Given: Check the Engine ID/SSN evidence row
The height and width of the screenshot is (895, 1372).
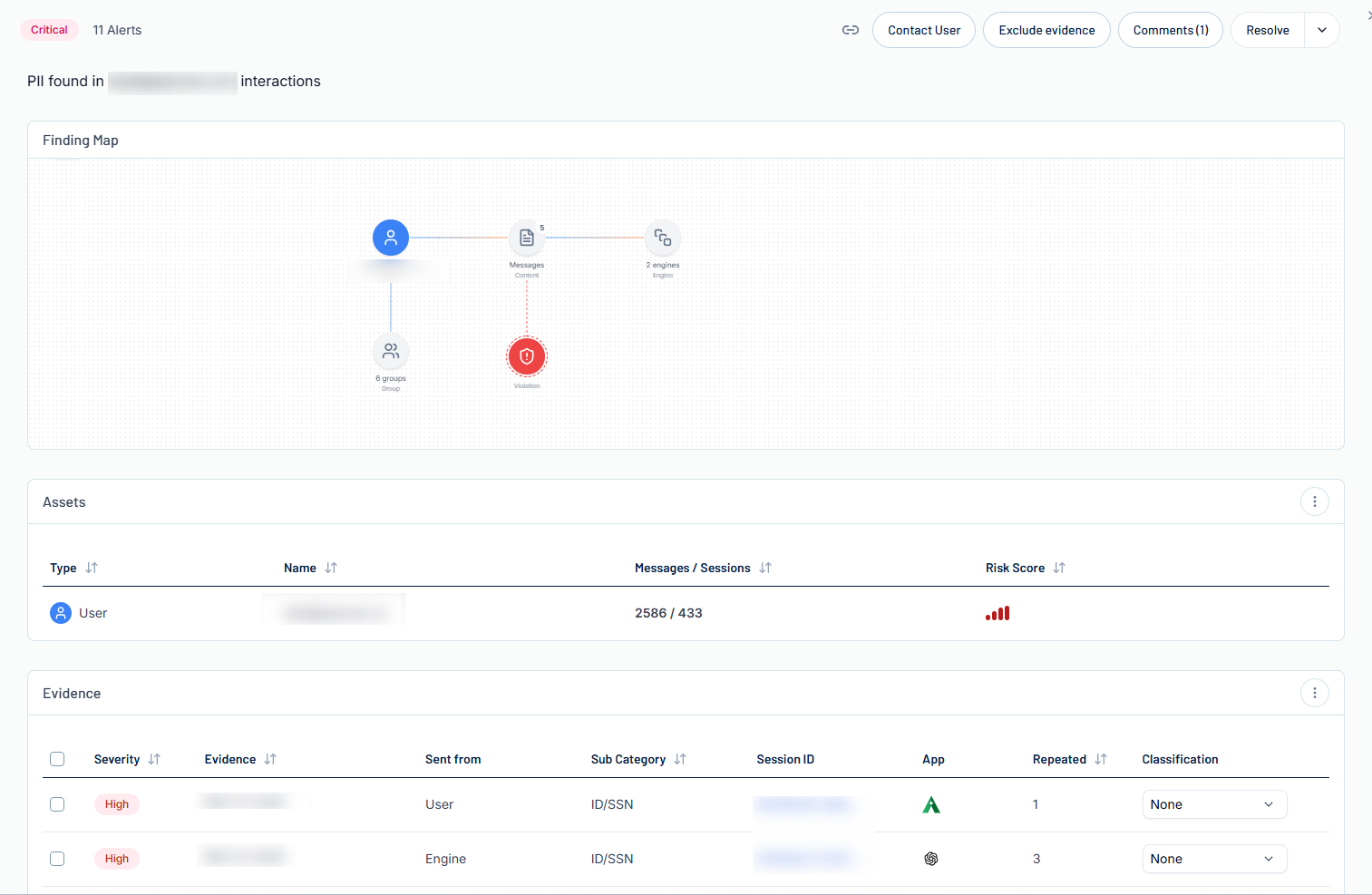Looking at the screenshot, I should (x=57, y=859).
